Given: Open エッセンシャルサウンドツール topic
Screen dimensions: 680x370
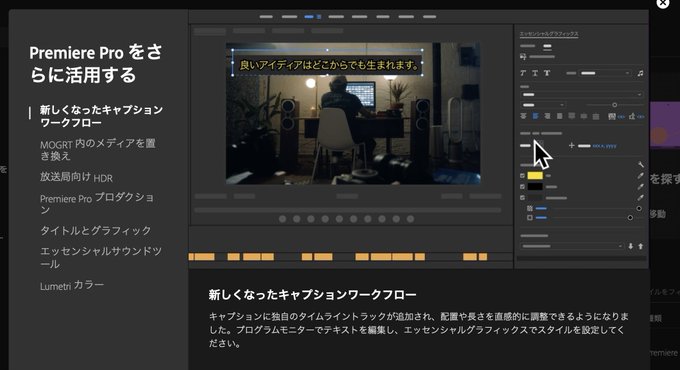Looking at the screenshot, I should coord(101,257).
